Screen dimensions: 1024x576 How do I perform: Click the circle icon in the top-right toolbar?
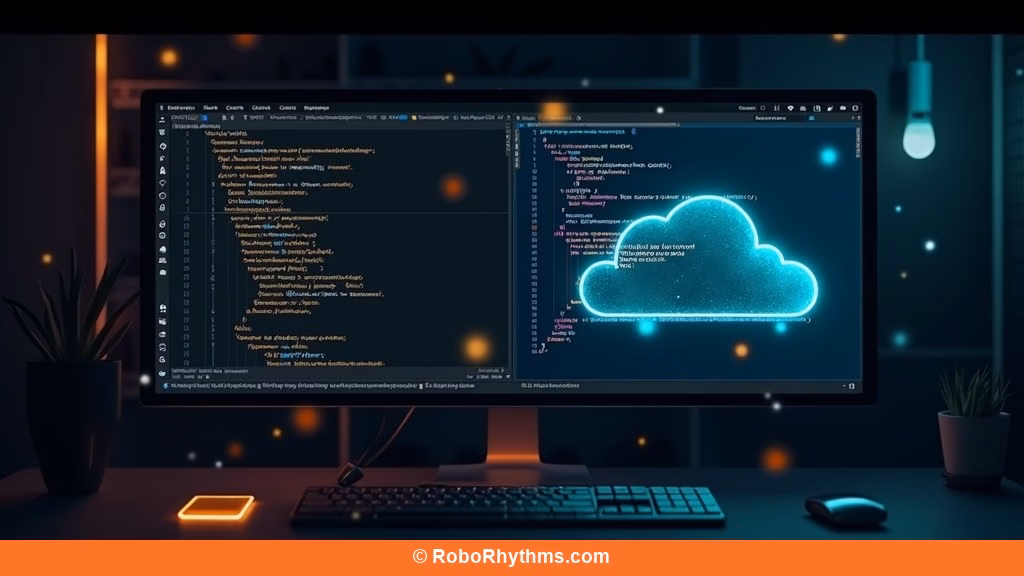click(763, 107)
